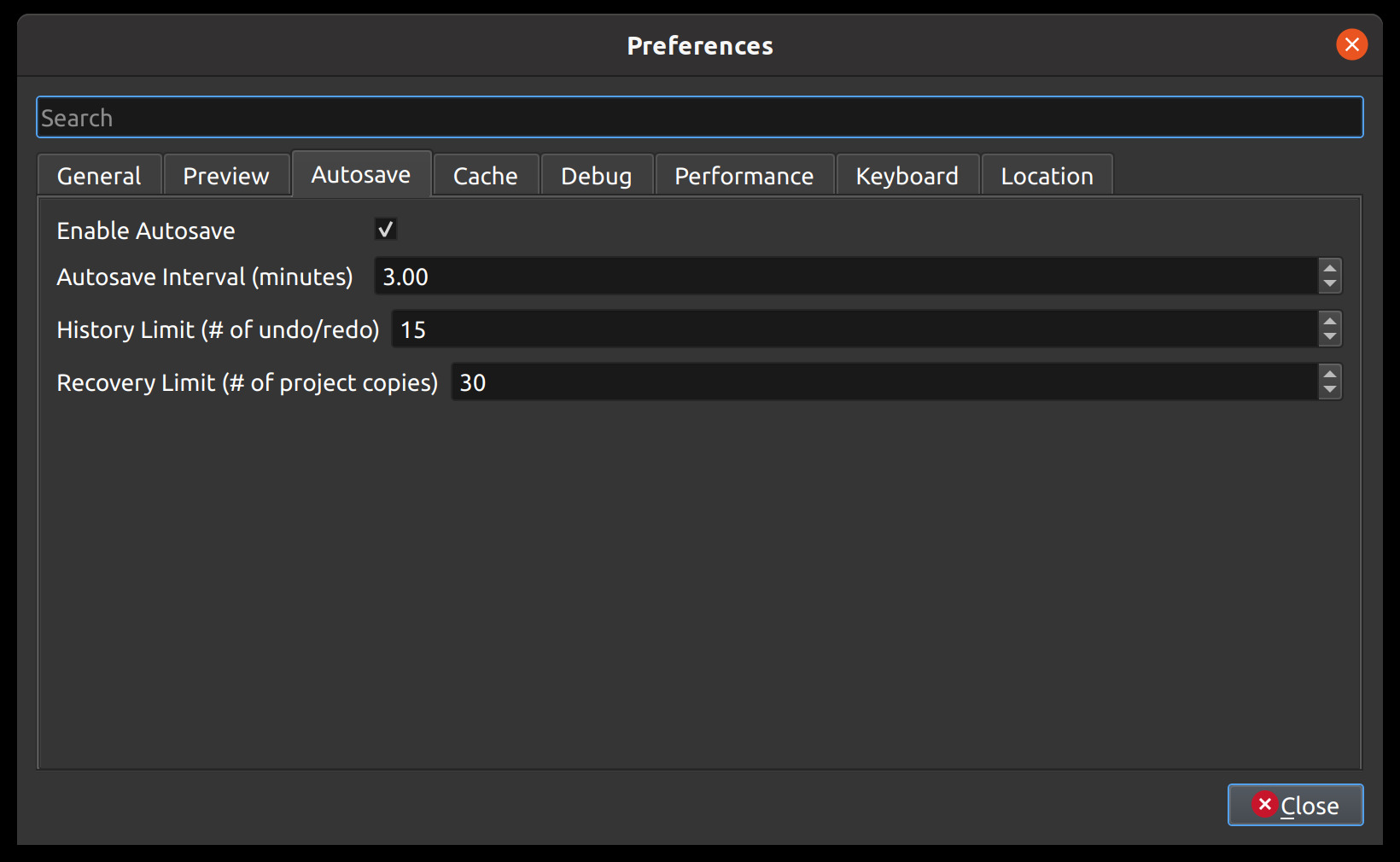Click the Search field
Screen dimensions: 1400x862
pyautogui.click(x=699, y=117)
